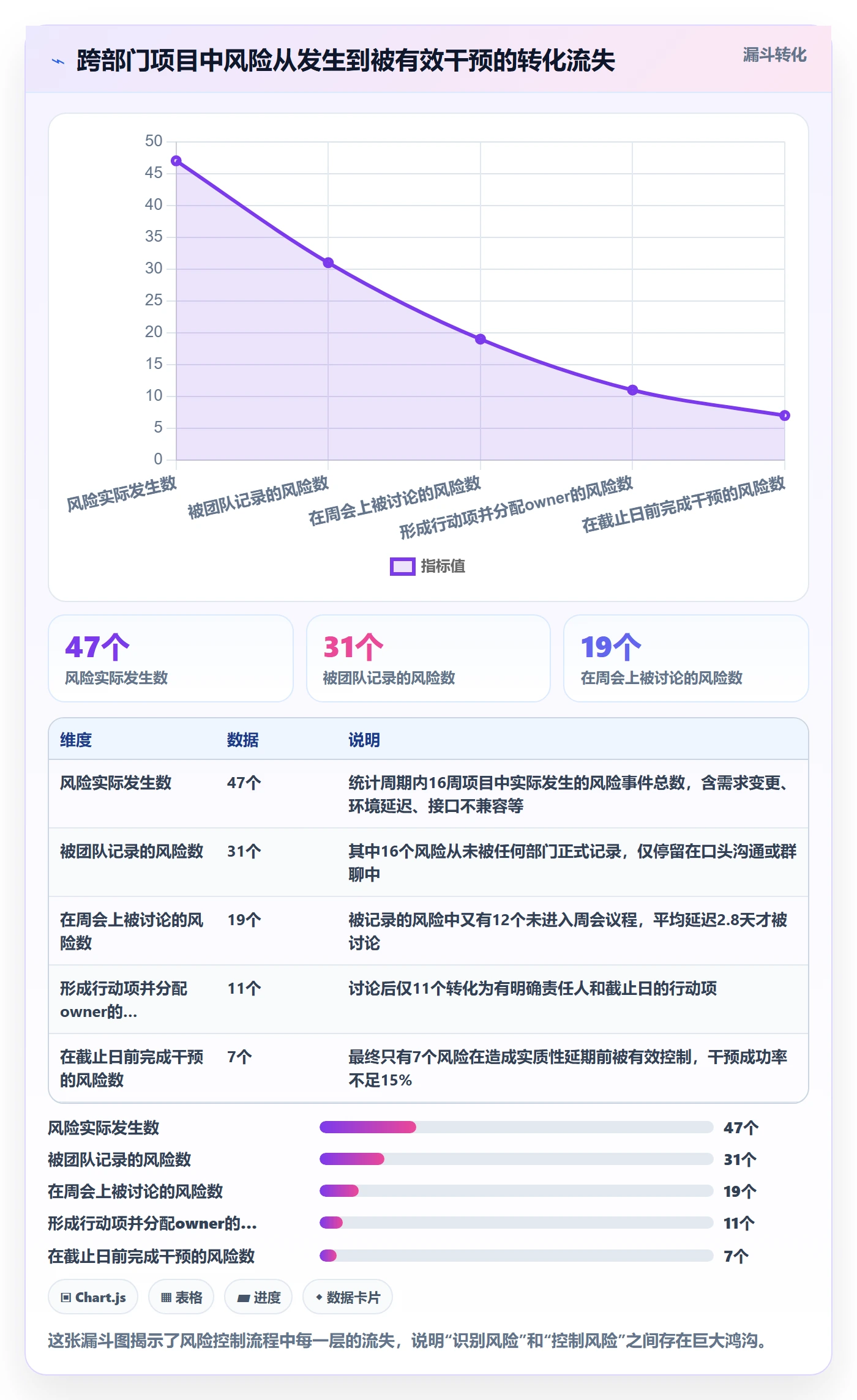The height and width of the screenshot is (1400, 857).
Task: Select table row 在截止日前完成干预的风险数
Action: click(428, 1068)
